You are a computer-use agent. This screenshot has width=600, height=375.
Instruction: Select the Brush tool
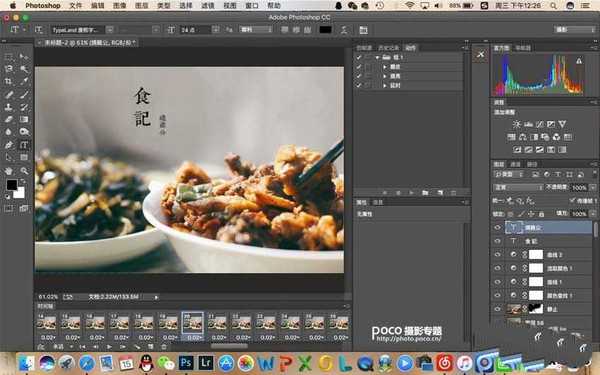click(24, 94)
